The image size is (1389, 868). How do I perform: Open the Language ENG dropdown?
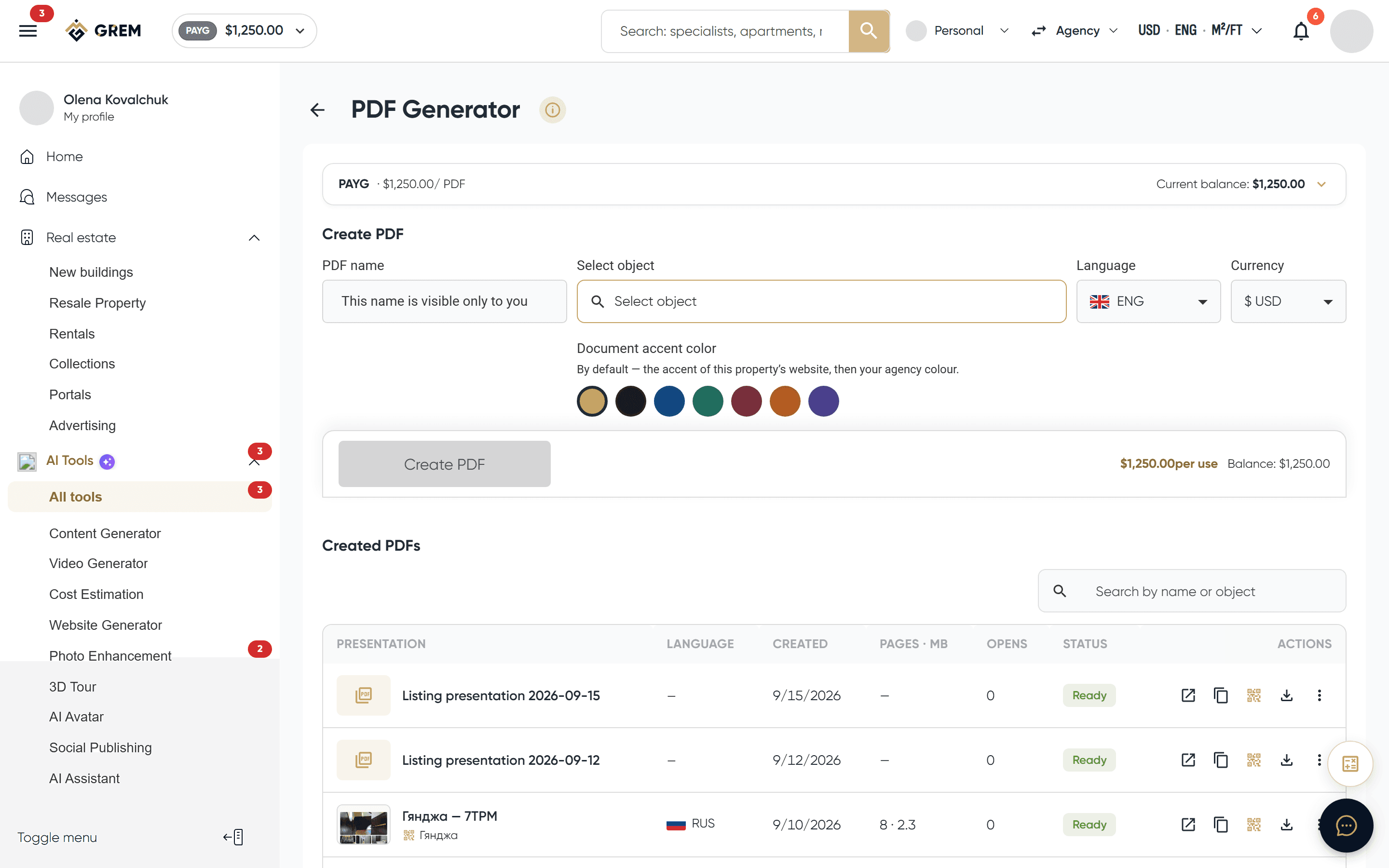1148,301
